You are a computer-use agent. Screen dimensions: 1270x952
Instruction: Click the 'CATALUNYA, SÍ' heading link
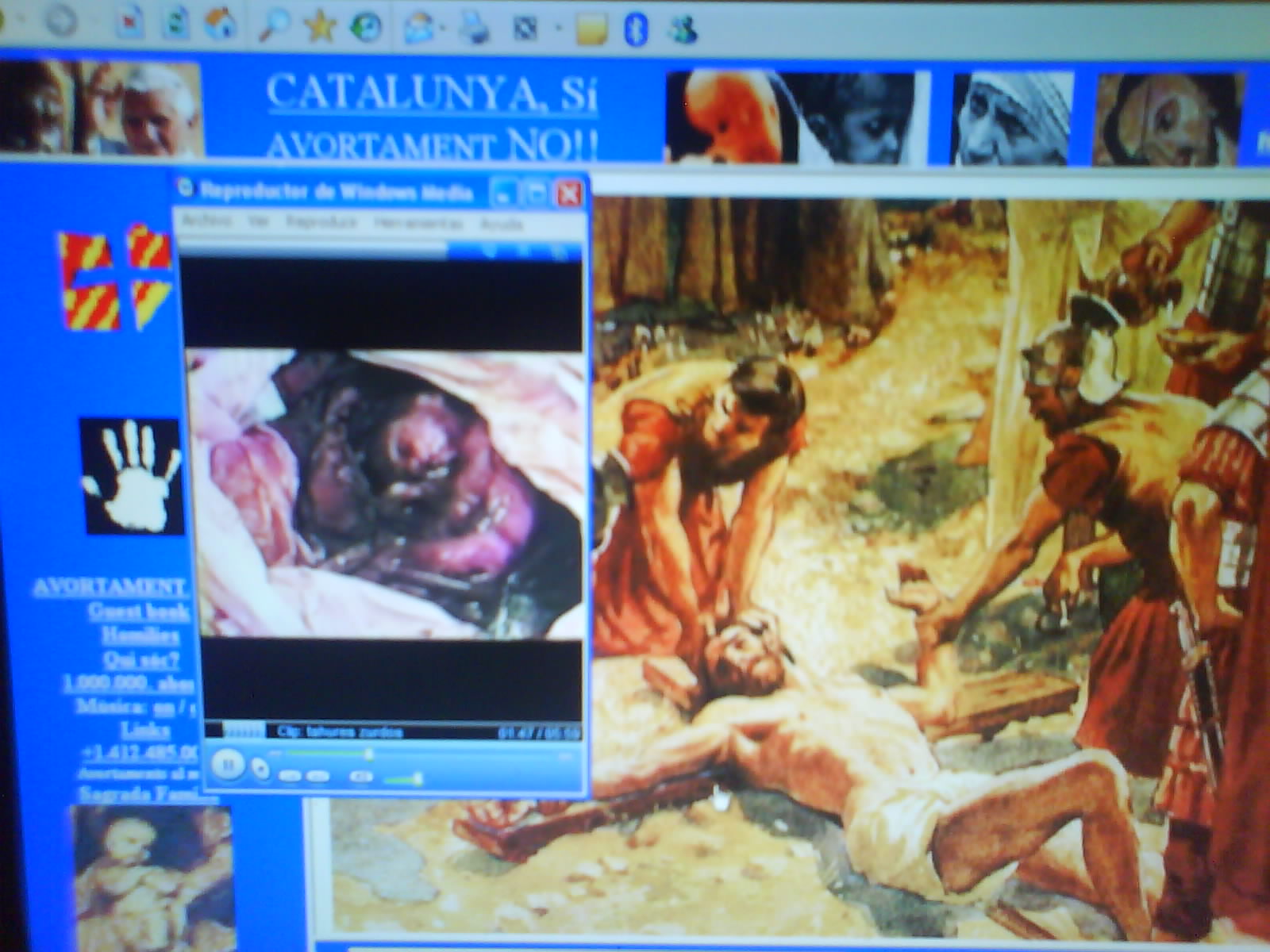point(432,94)
